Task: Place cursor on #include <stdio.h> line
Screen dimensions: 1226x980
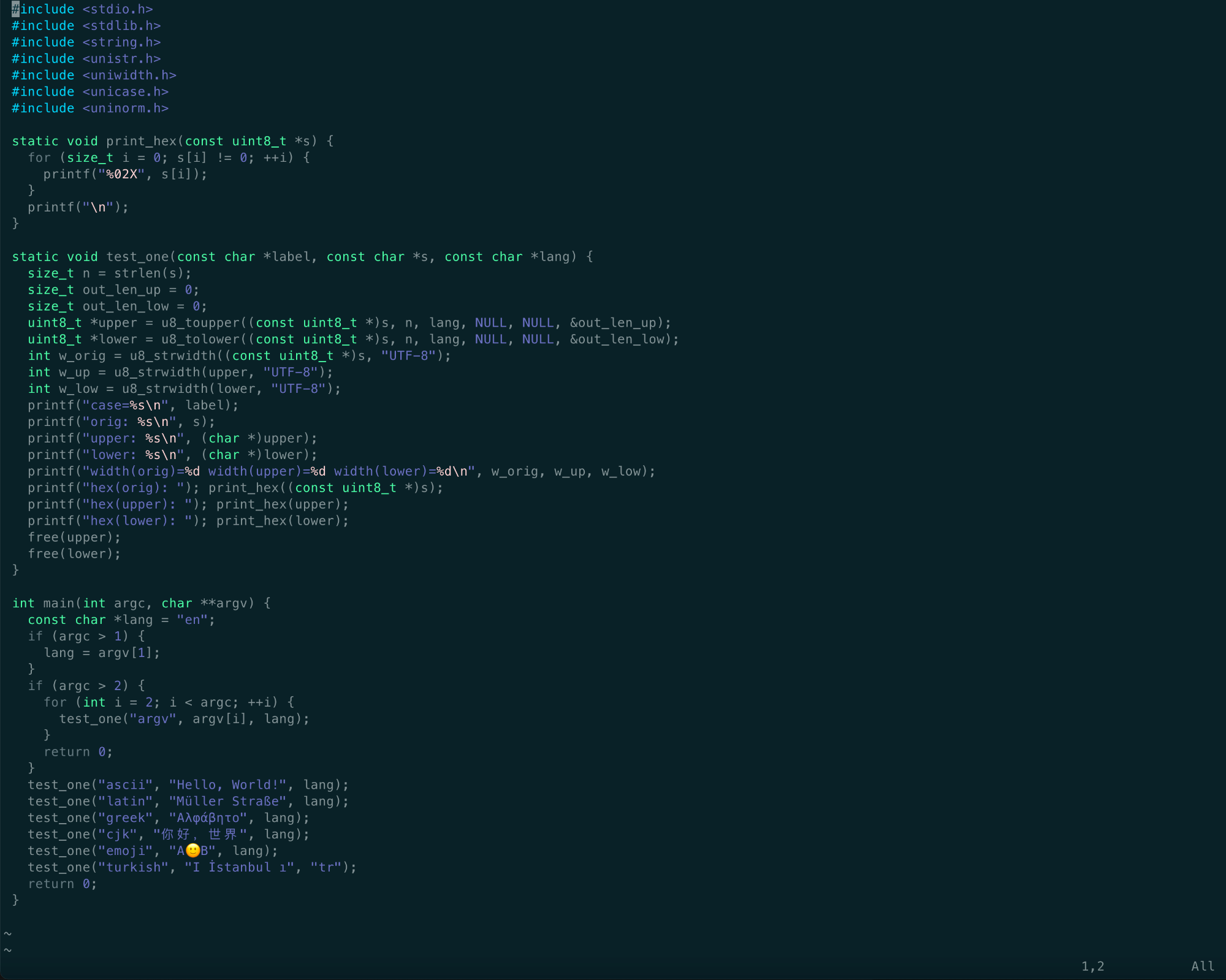Action: click(x=82, y=9)
